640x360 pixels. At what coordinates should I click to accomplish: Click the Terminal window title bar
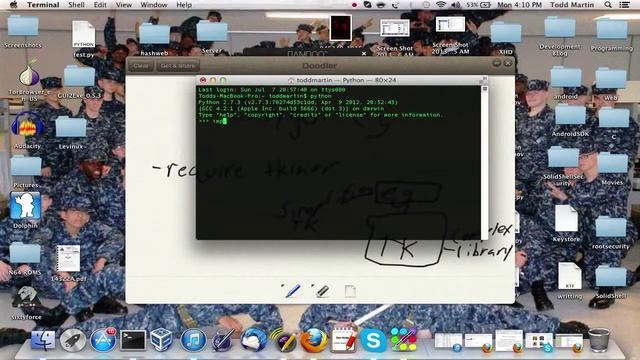tap(342, 80)
